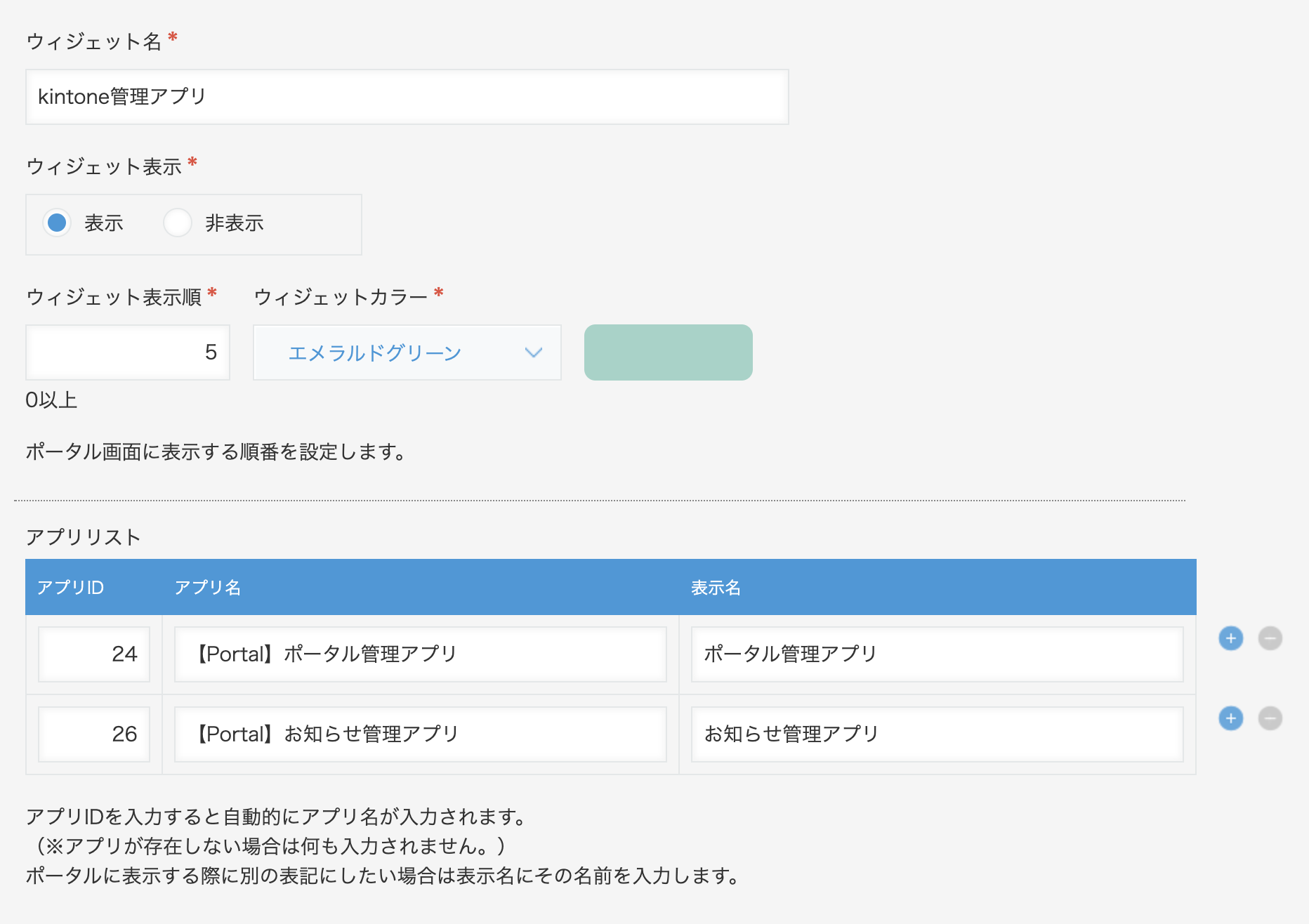
Task: Add a row after お知らせ管理アプリ row
Action: coord(1230,718)
